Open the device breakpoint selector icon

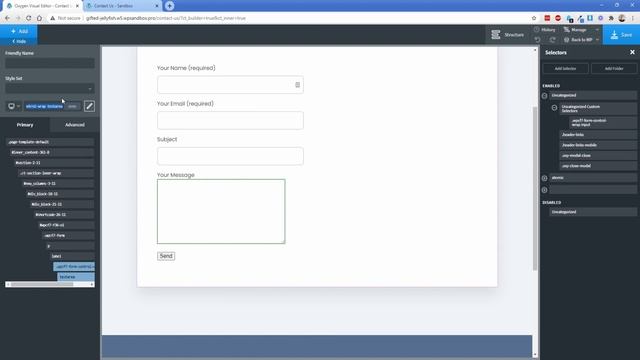coord(13,106)
